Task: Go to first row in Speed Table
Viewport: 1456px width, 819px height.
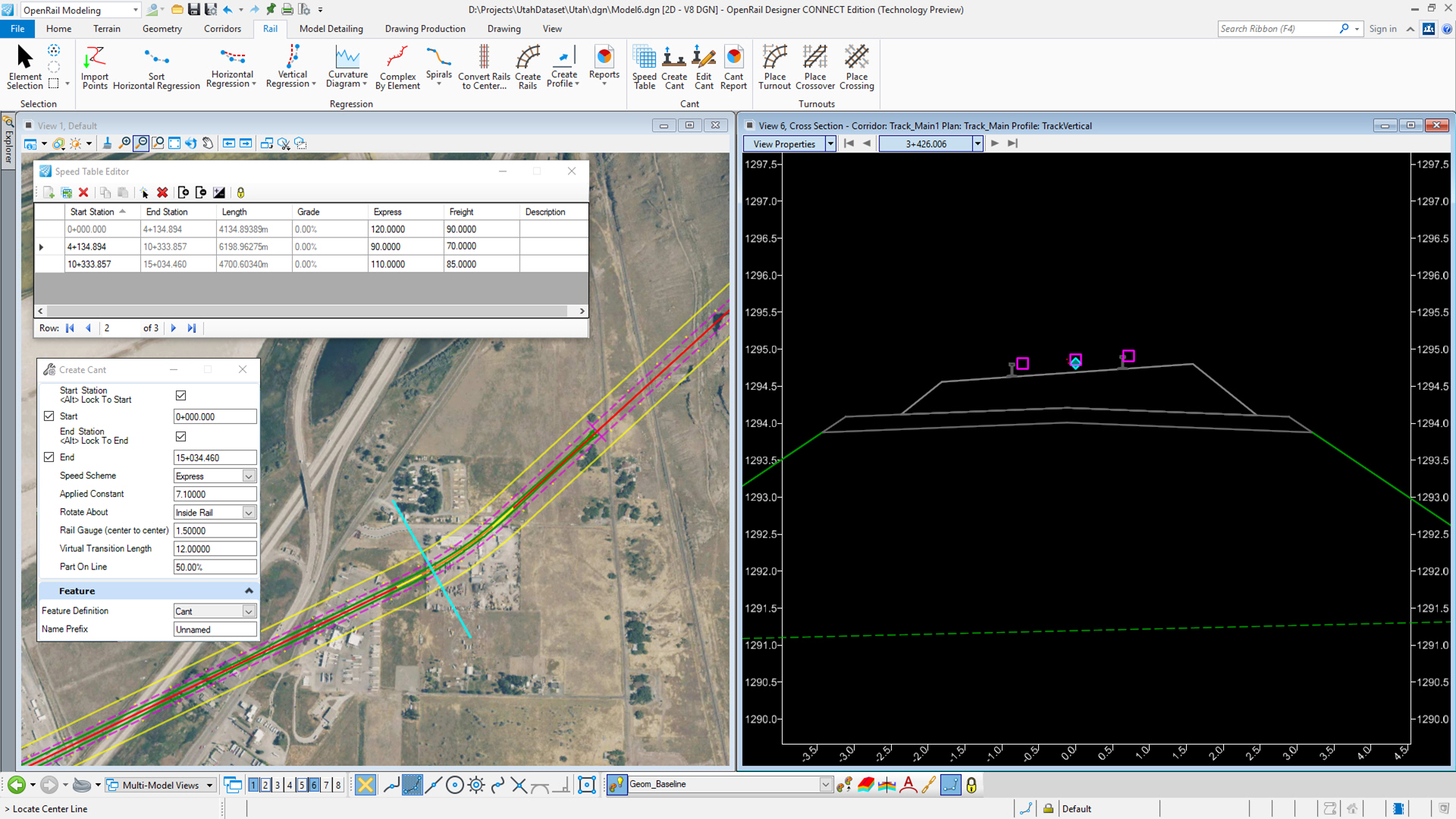Action: (x=70, y=328)
